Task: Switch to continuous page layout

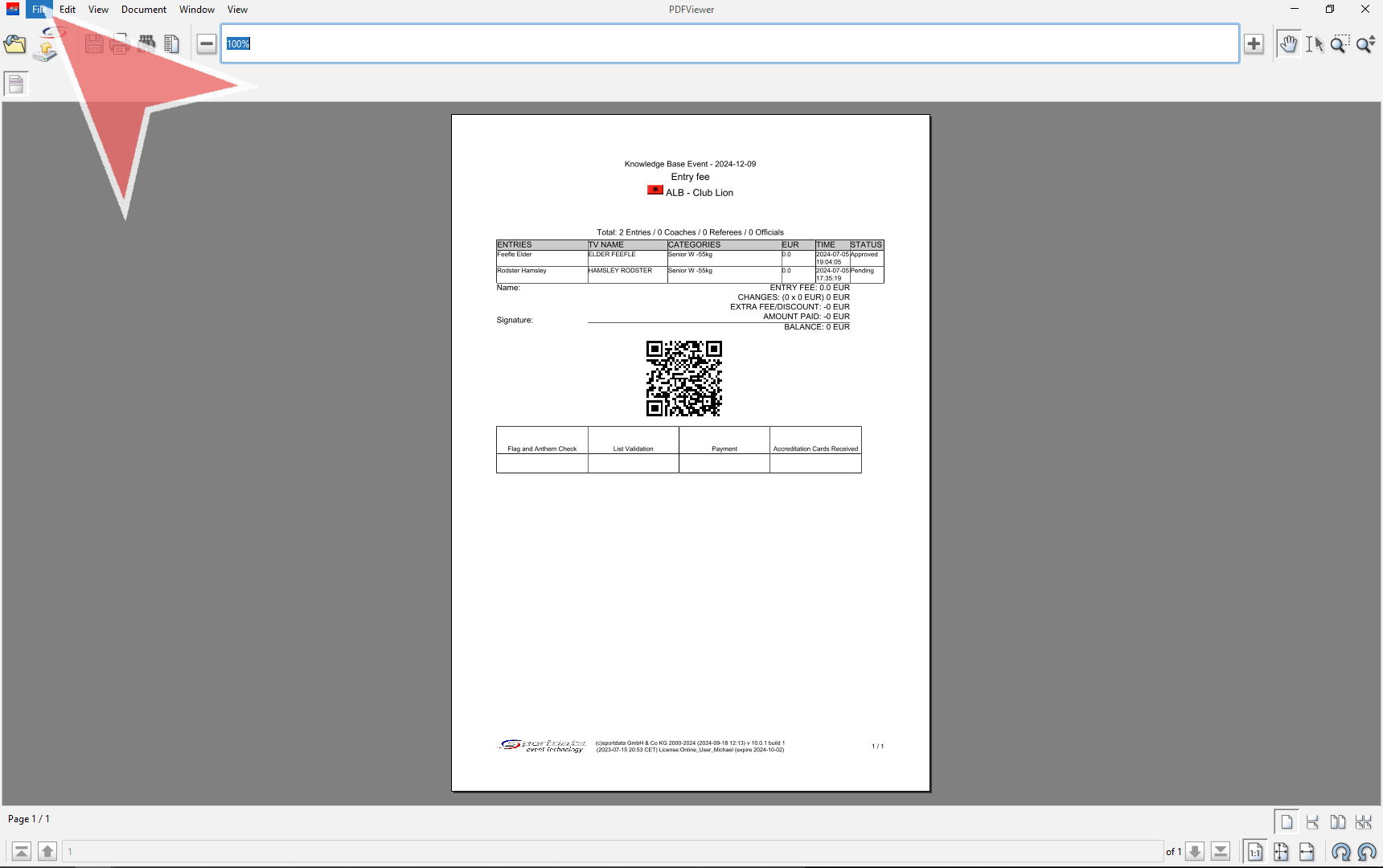Action: [1312, 821]
